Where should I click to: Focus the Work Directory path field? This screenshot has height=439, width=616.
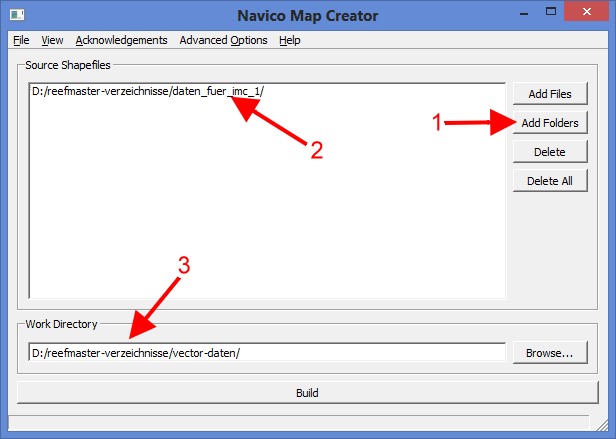point(267,353)
